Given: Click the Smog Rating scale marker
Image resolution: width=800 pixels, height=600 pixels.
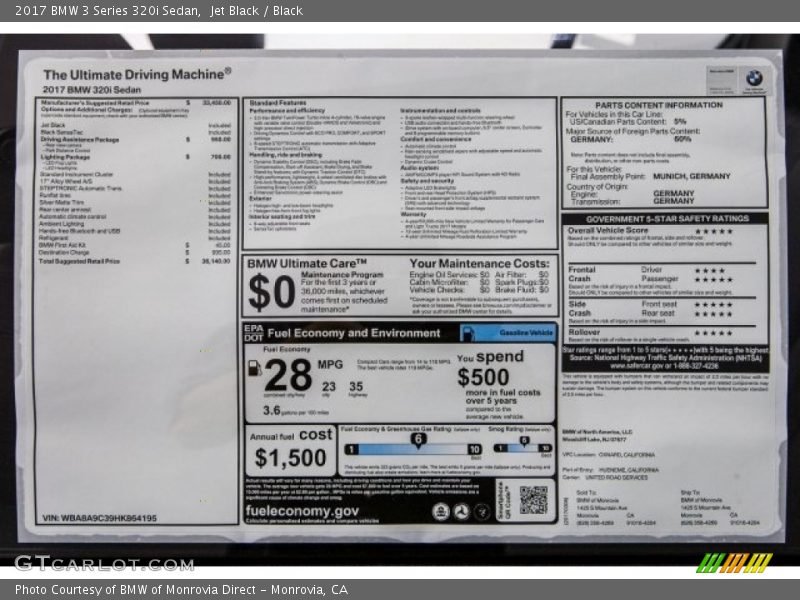Looking at the screenshot, I should [524, 441].
